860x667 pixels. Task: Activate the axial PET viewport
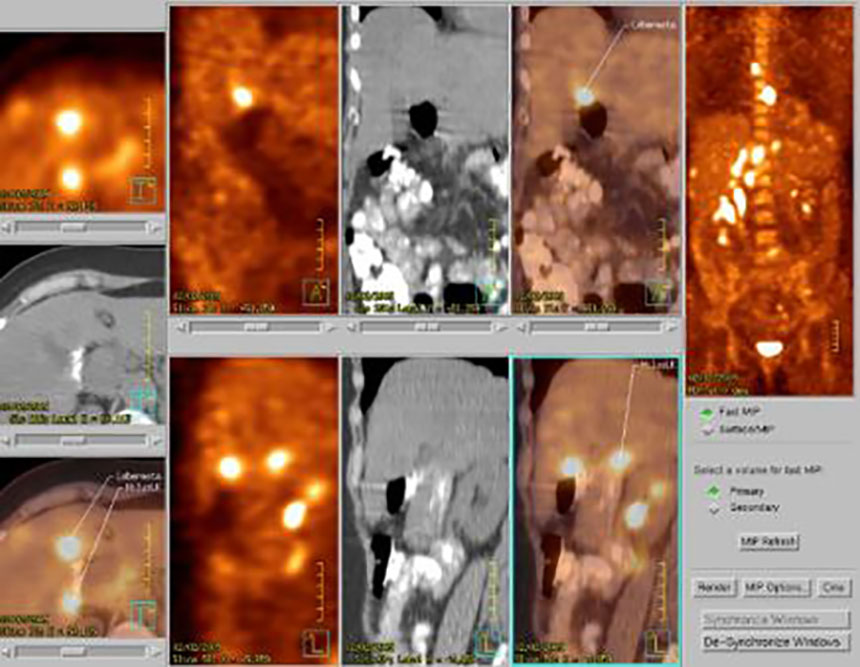82,122
